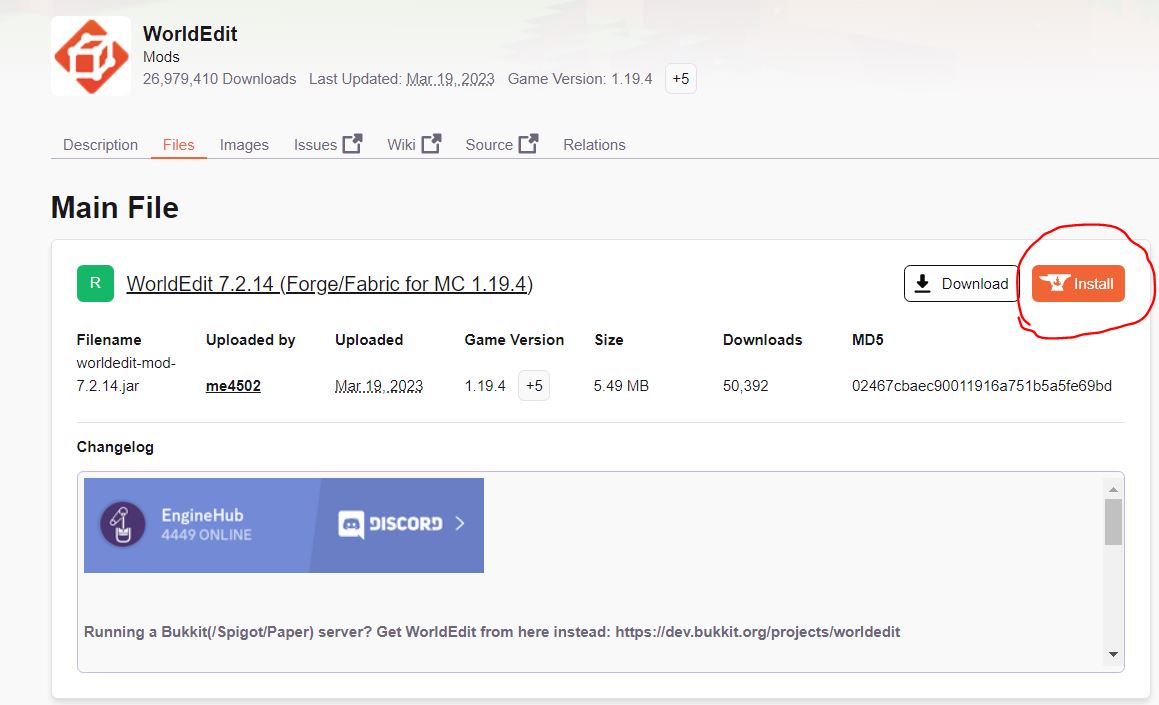Open uploader me4502 profile link
Viewport: 1159px width, 705px height.
tap(233, 386)
